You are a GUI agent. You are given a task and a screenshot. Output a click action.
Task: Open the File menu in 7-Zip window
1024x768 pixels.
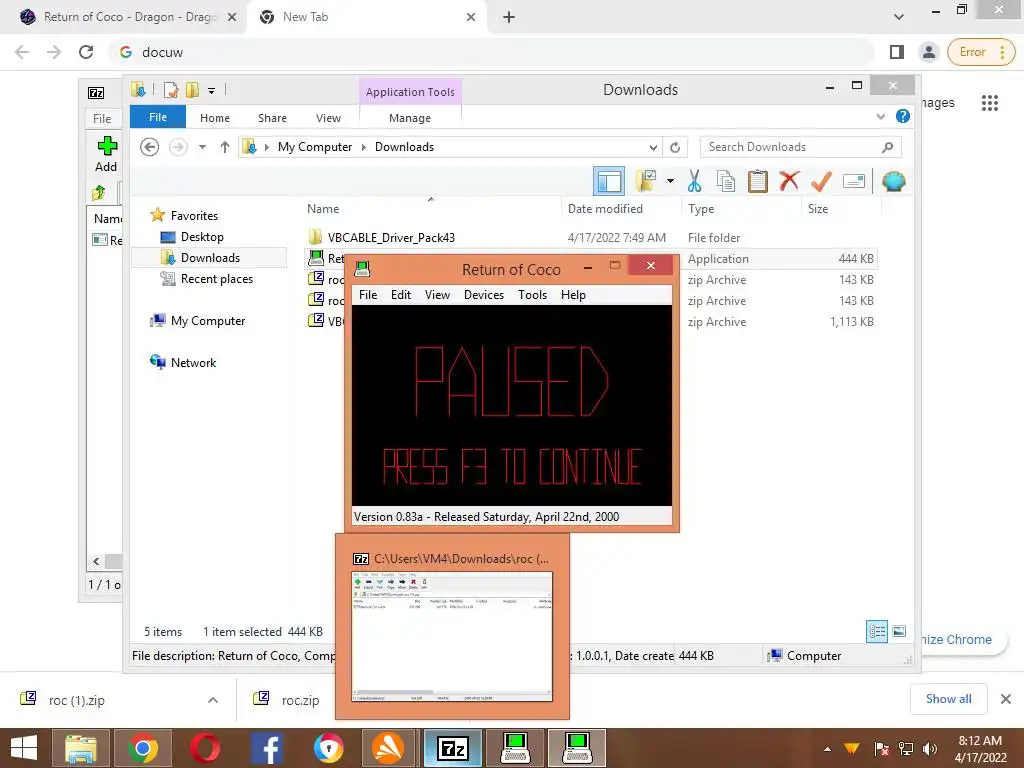point(102,118)
